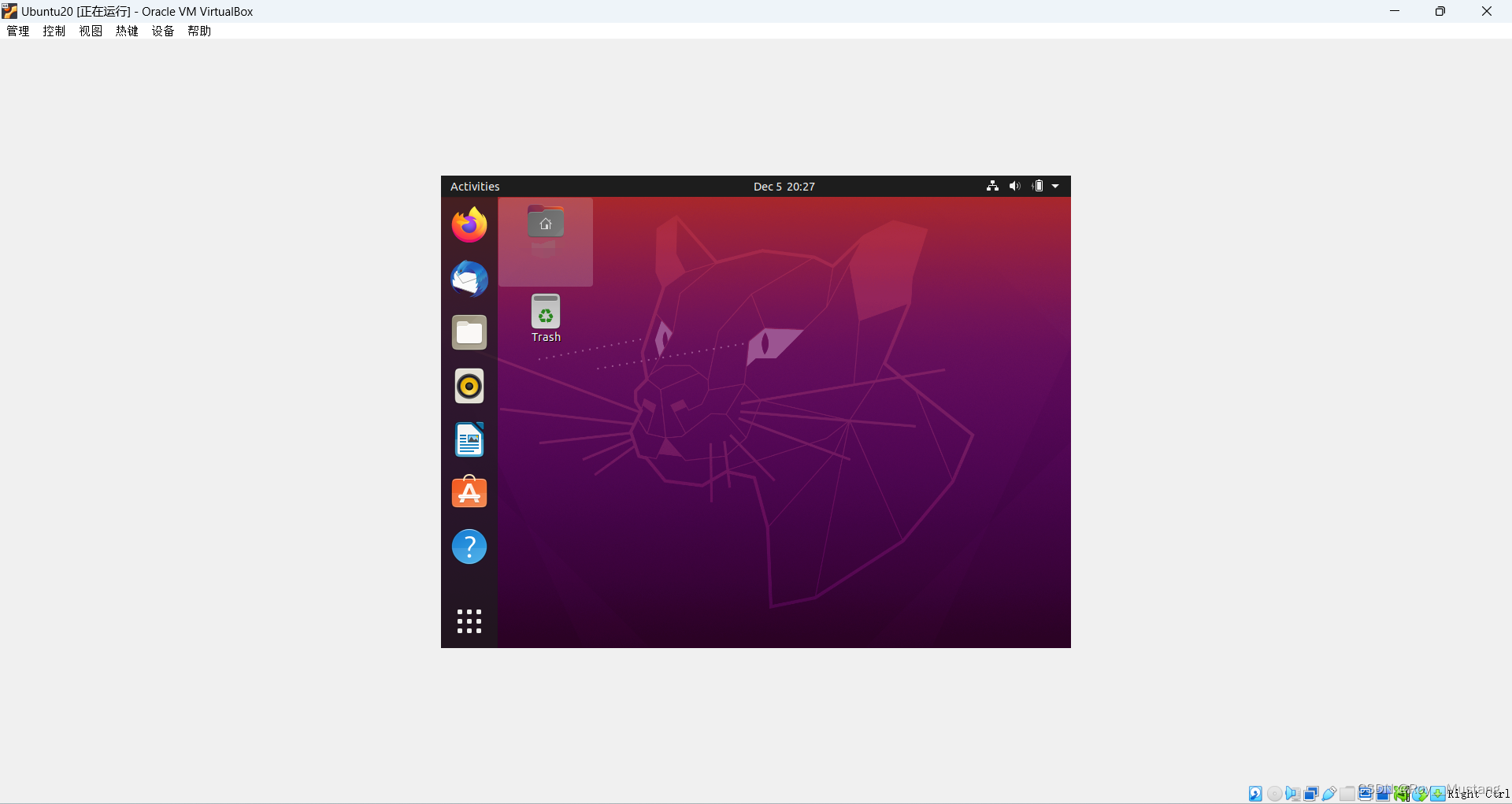This screenshot has height=804, width=1512.
Task: Click the Right Ctrl host key label
Action: coord(1478,794)
